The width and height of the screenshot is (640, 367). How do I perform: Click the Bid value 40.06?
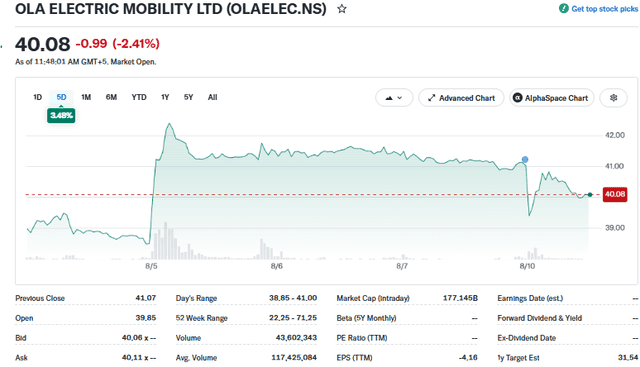[x=139, y=338]
